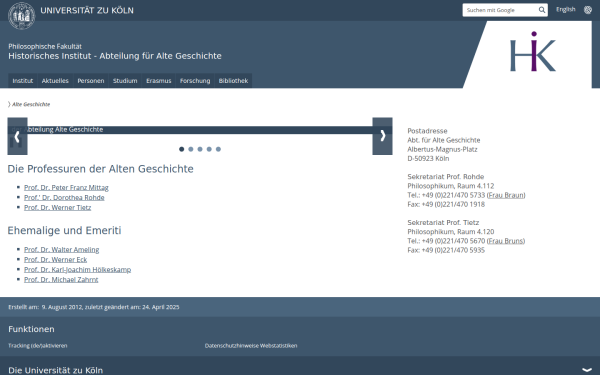Screen dimensions: 600x375
Task: Open Prof.' Dr. Dorothea Rohde link
Action: tap(64, 197)
